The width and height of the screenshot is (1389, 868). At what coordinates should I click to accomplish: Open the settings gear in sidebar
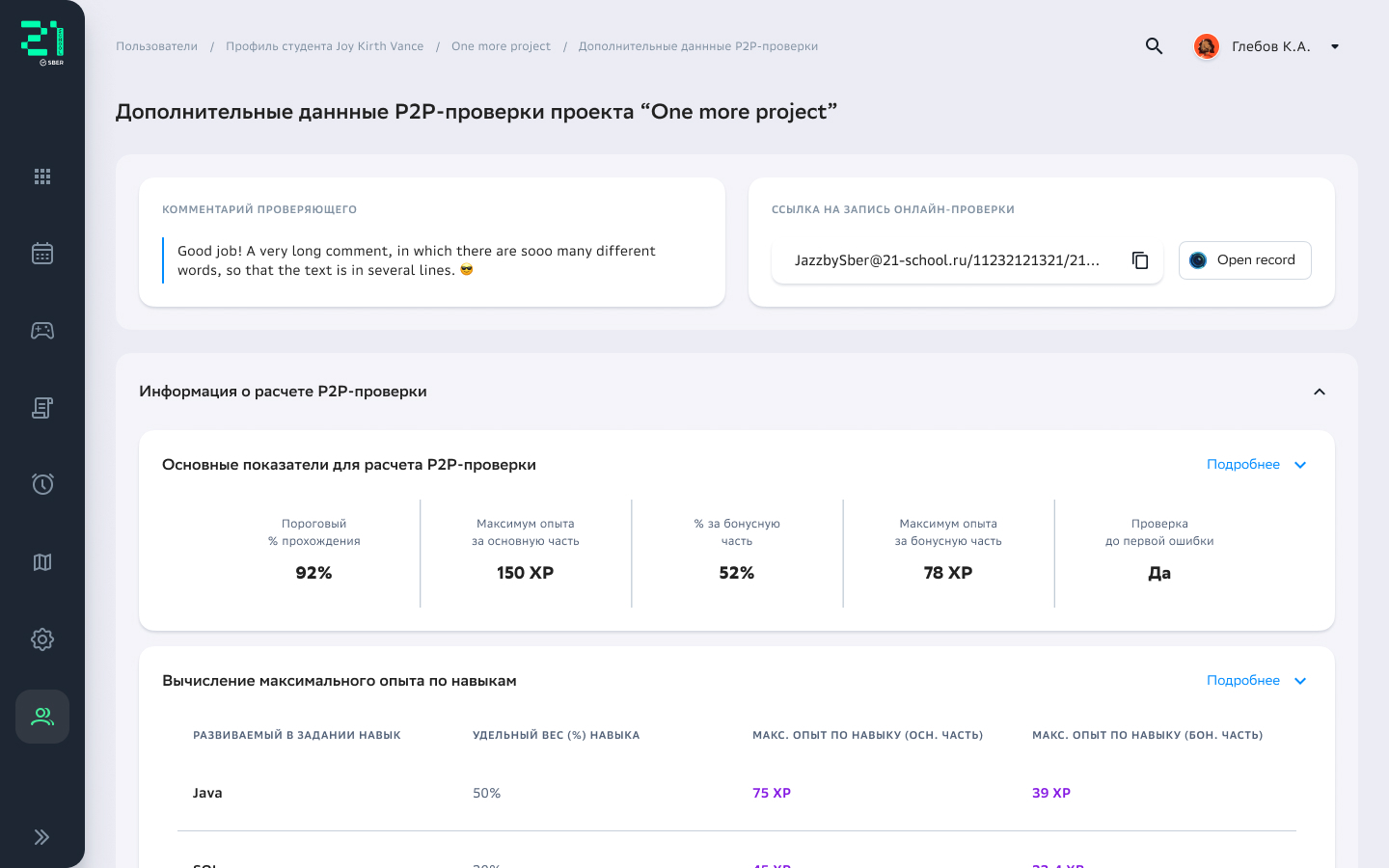click(x=42, y=639)
